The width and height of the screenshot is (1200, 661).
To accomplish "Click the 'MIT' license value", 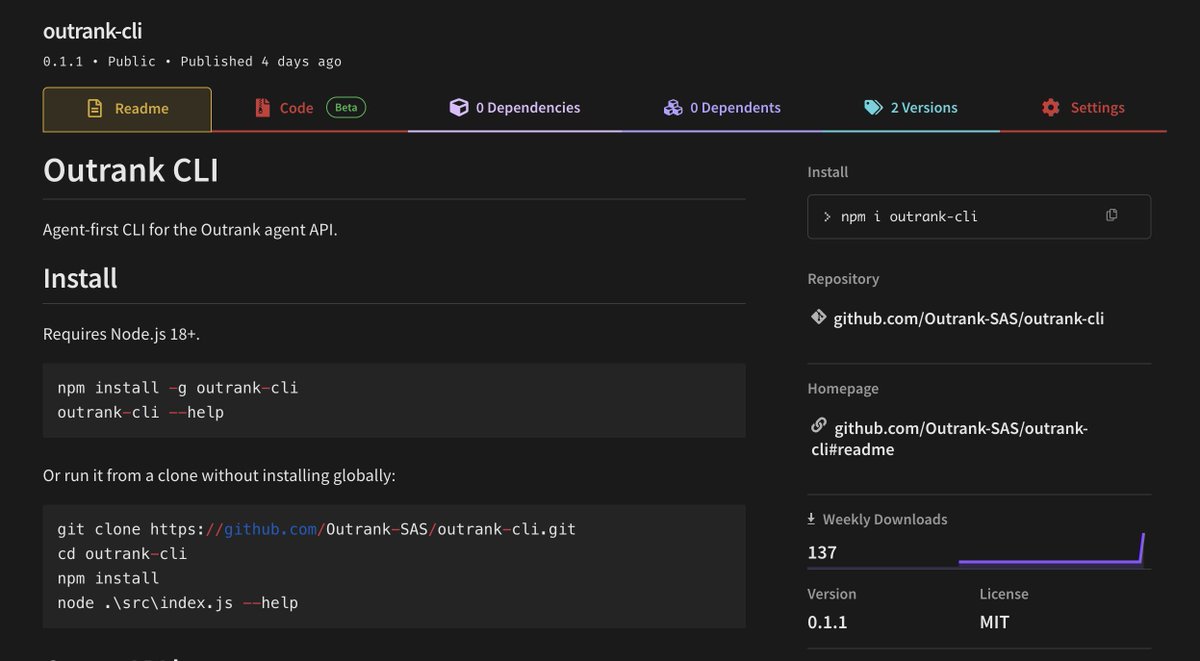I will pyautogui.click(x=994, y=622).
